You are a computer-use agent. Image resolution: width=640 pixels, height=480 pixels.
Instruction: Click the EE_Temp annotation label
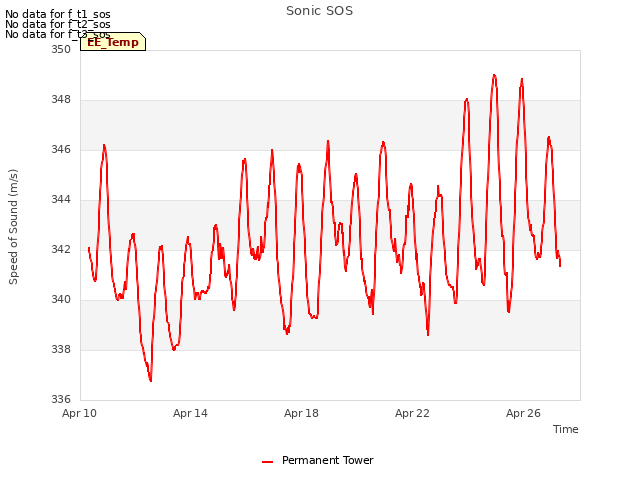[113, 42]
